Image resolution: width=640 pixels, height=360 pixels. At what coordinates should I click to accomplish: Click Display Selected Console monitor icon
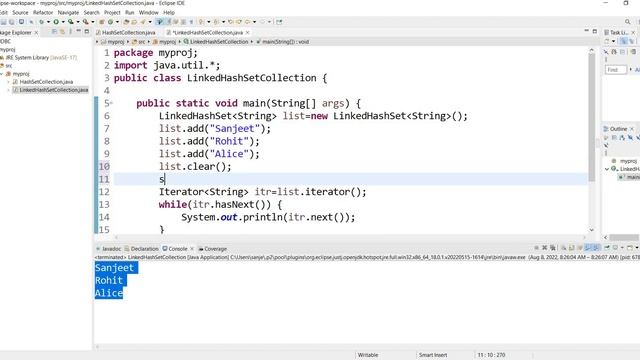616,248
